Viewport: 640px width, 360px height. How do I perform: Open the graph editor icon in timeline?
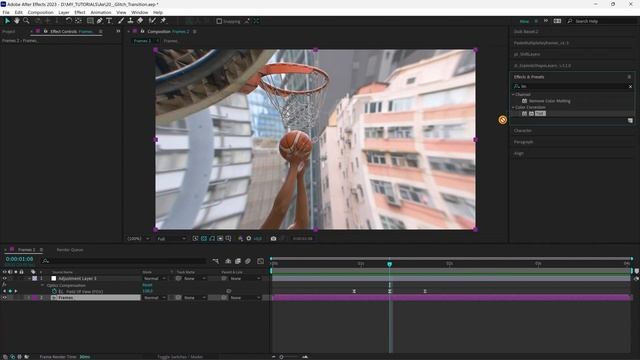260,261
